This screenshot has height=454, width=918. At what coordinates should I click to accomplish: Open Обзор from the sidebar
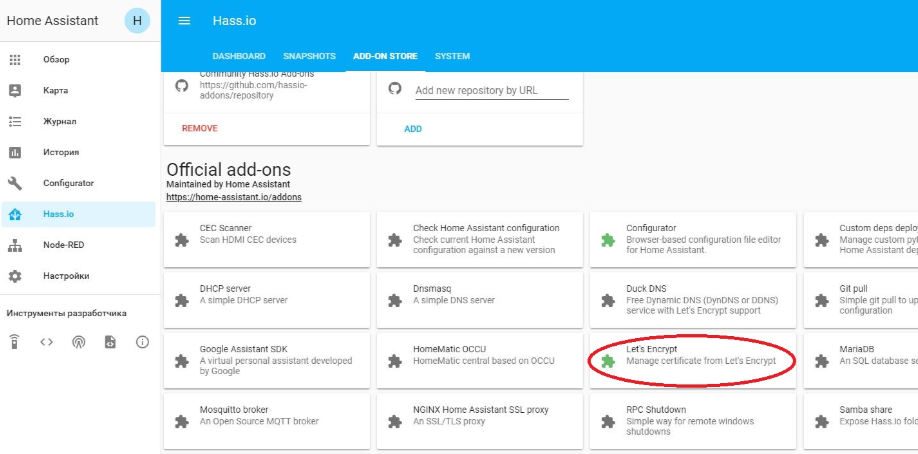pyautogui.click(x=79, y=60)
